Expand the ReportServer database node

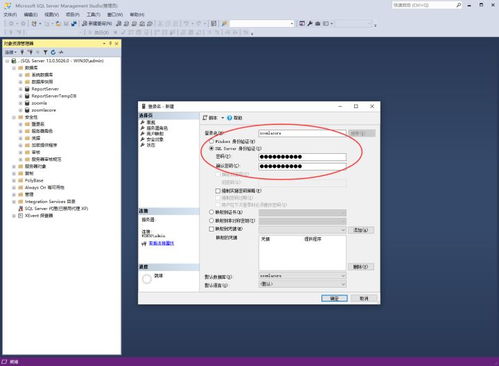(x=21, y=89)
